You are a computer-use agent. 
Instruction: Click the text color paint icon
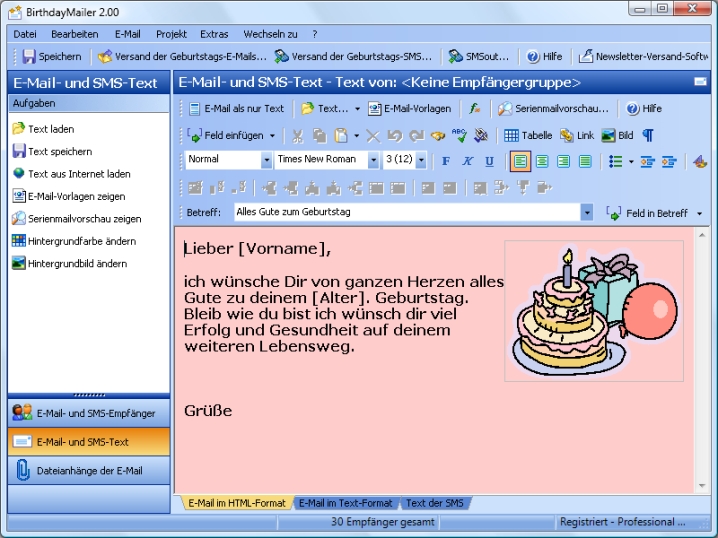tap(699, 161)
